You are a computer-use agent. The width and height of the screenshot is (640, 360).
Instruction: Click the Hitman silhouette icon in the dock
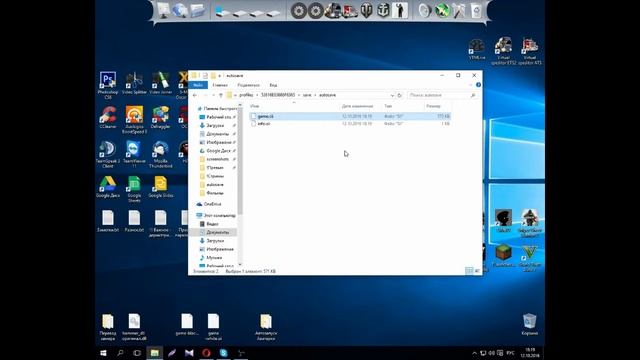point(400,11)
